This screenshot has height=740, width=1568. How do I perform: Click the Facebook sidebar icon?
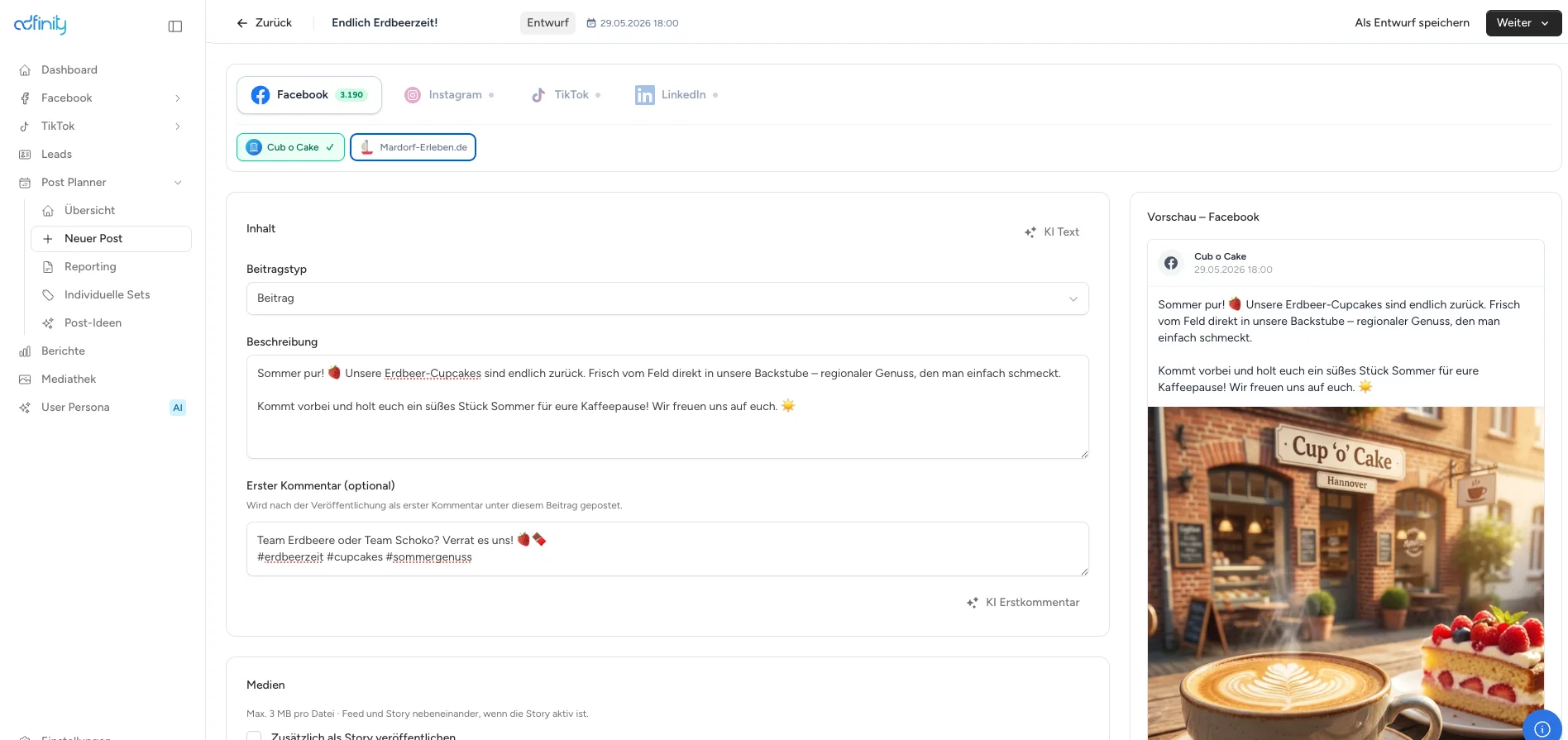pos(25,98)
